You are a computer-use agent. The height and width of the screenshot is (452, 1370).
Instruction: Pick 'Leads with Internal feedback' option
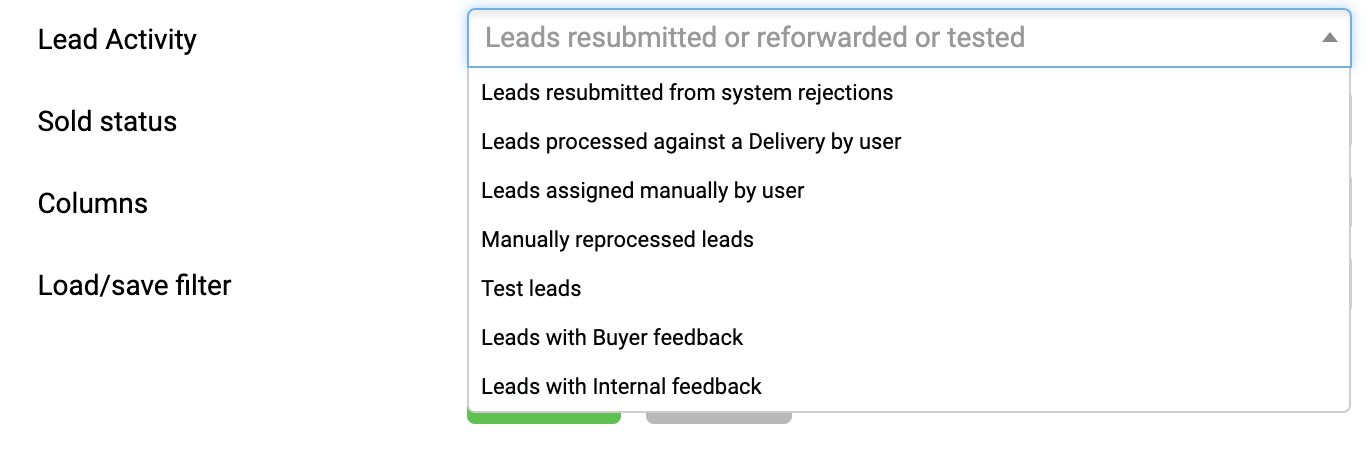(621, 387)
